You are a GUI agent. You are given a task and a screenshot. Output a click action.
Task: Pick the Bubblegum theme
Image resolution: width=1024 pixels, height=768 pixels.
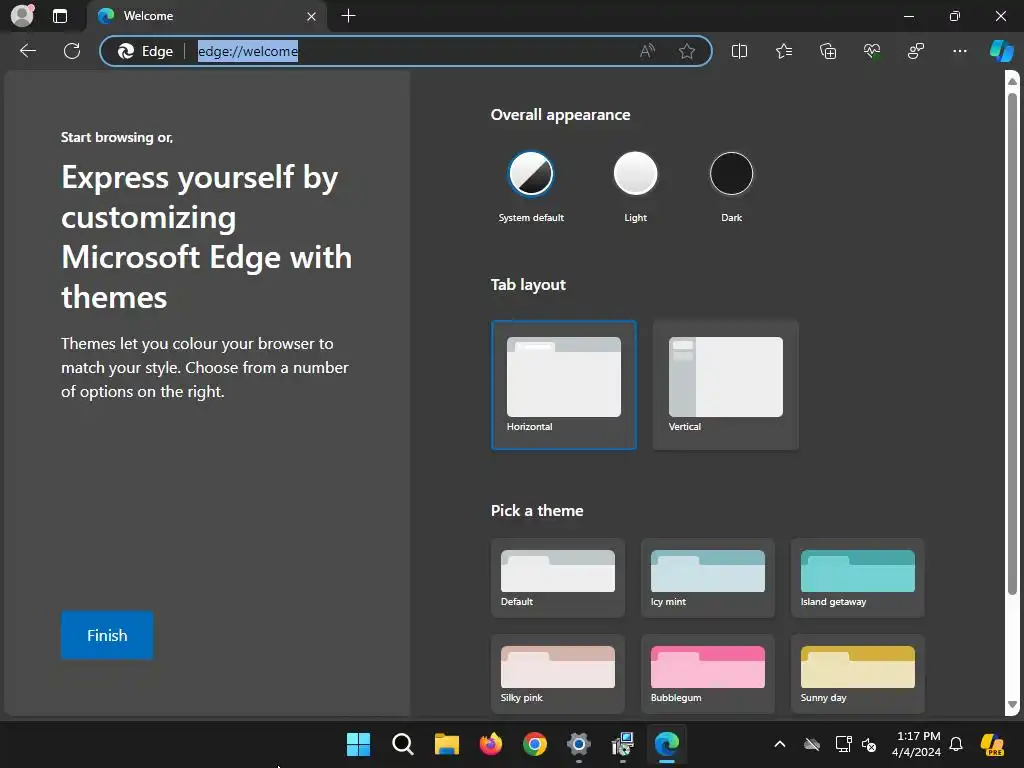tap(708, 674)
